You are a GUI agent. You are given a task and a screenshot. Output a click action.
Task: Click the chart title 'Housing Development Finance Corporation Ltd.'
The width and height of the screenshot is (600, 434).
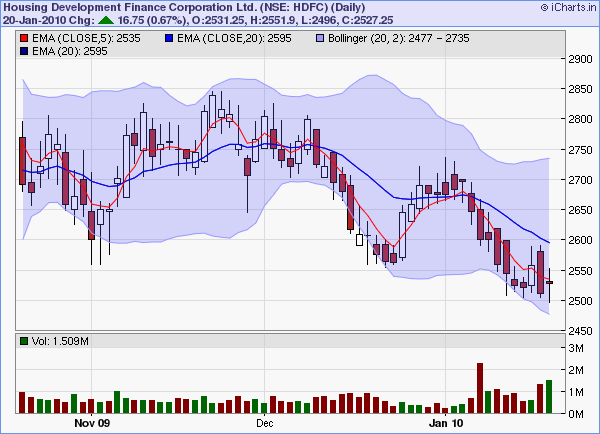[x=130, y=7]
